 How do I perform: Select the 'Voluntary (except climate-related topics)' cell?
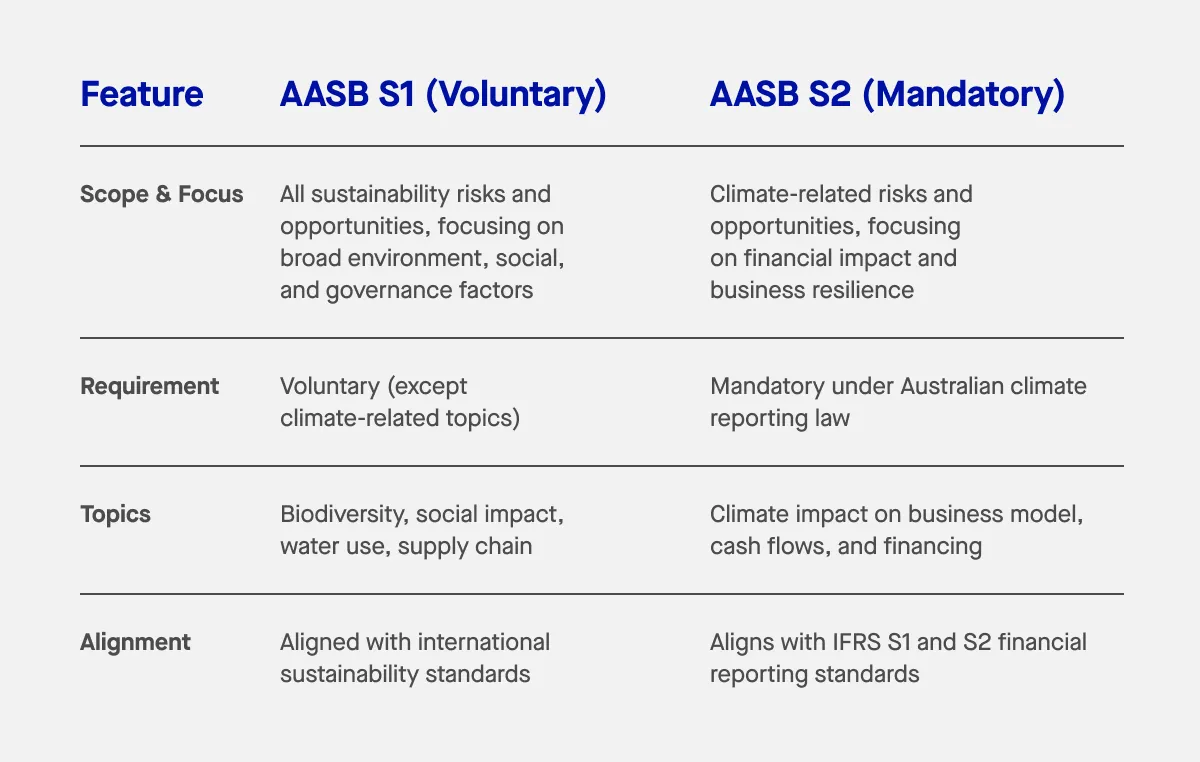400,402
